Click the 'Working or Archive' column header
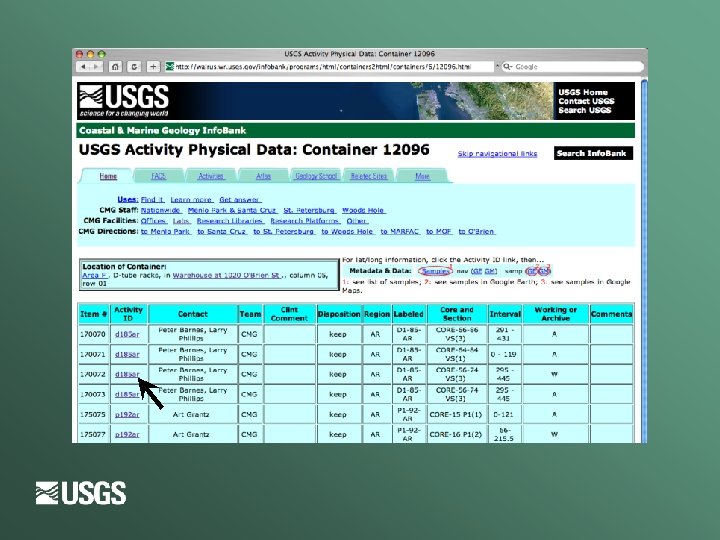Screen dimensions: 720x540 click(555, 314)
